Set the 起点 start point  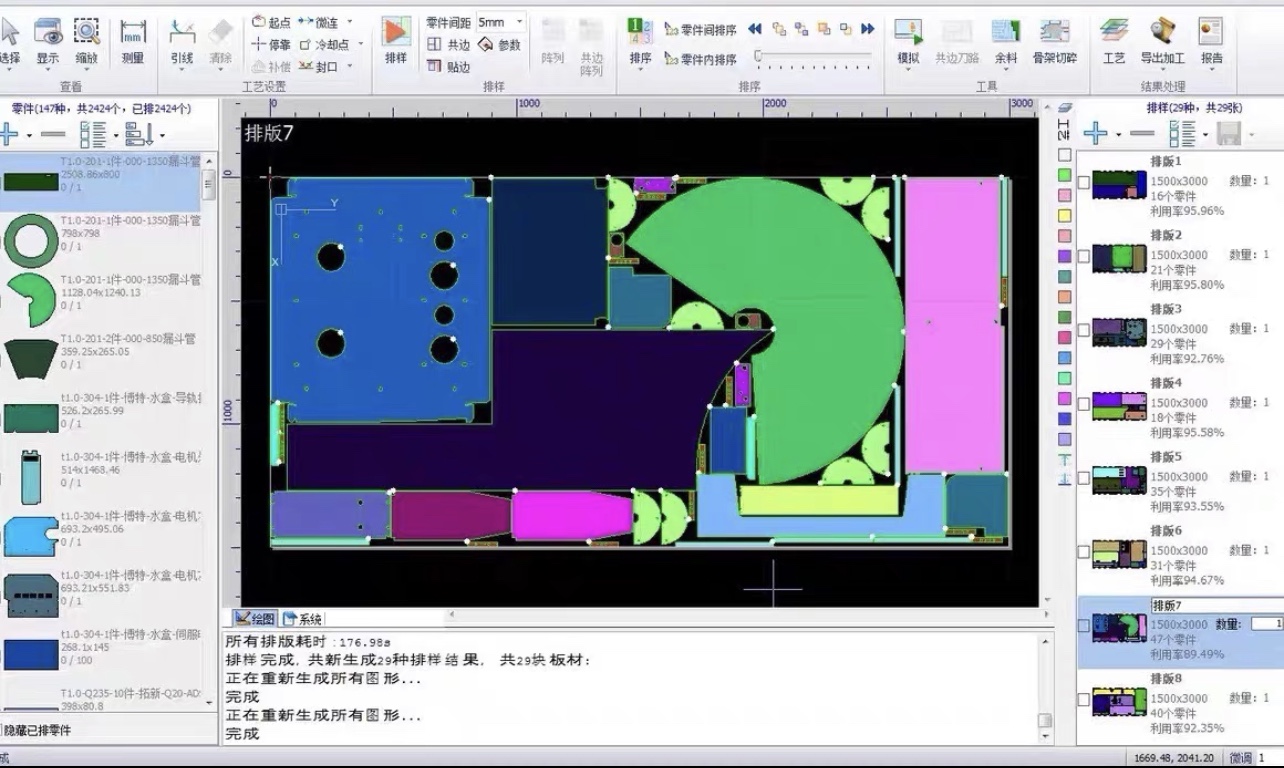(x=271, y=21)
